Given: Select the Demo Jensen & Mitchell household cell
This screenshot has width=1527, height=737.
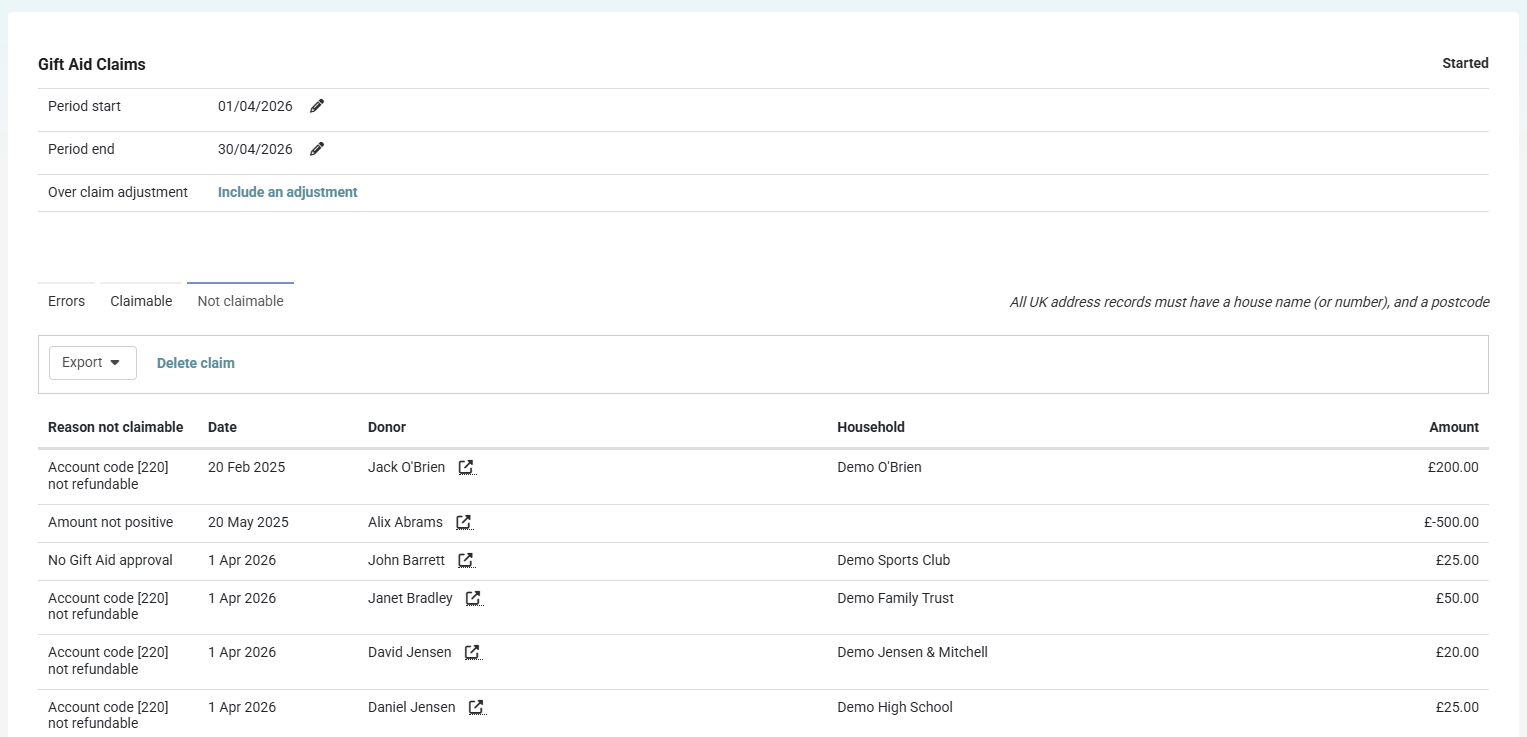Looking at the screenshot, I should click(x=912, y=652).
